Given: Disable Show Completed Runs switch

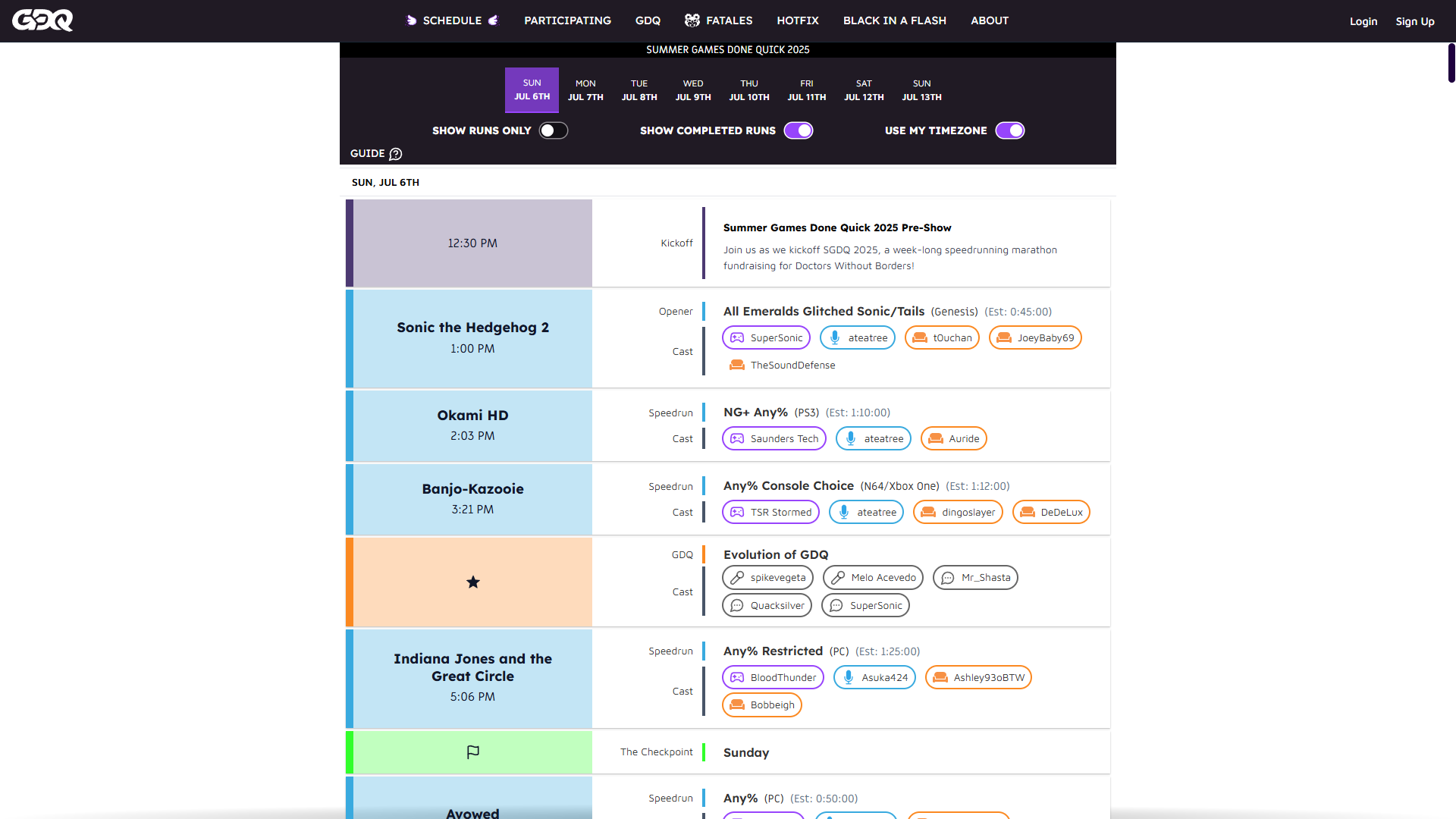Looking at the screenshot, I should (799, 130).
